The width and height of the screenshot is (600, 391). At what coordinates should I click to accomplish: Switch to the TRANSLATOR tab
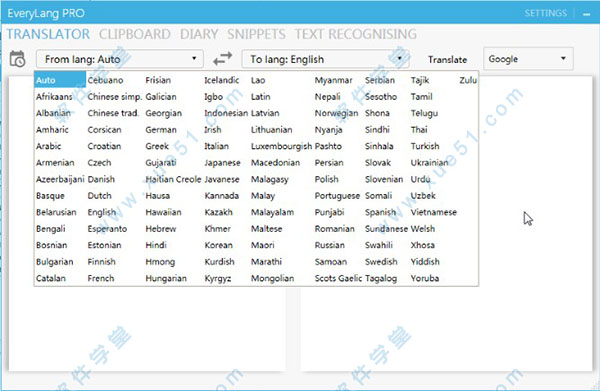(48, 34)
